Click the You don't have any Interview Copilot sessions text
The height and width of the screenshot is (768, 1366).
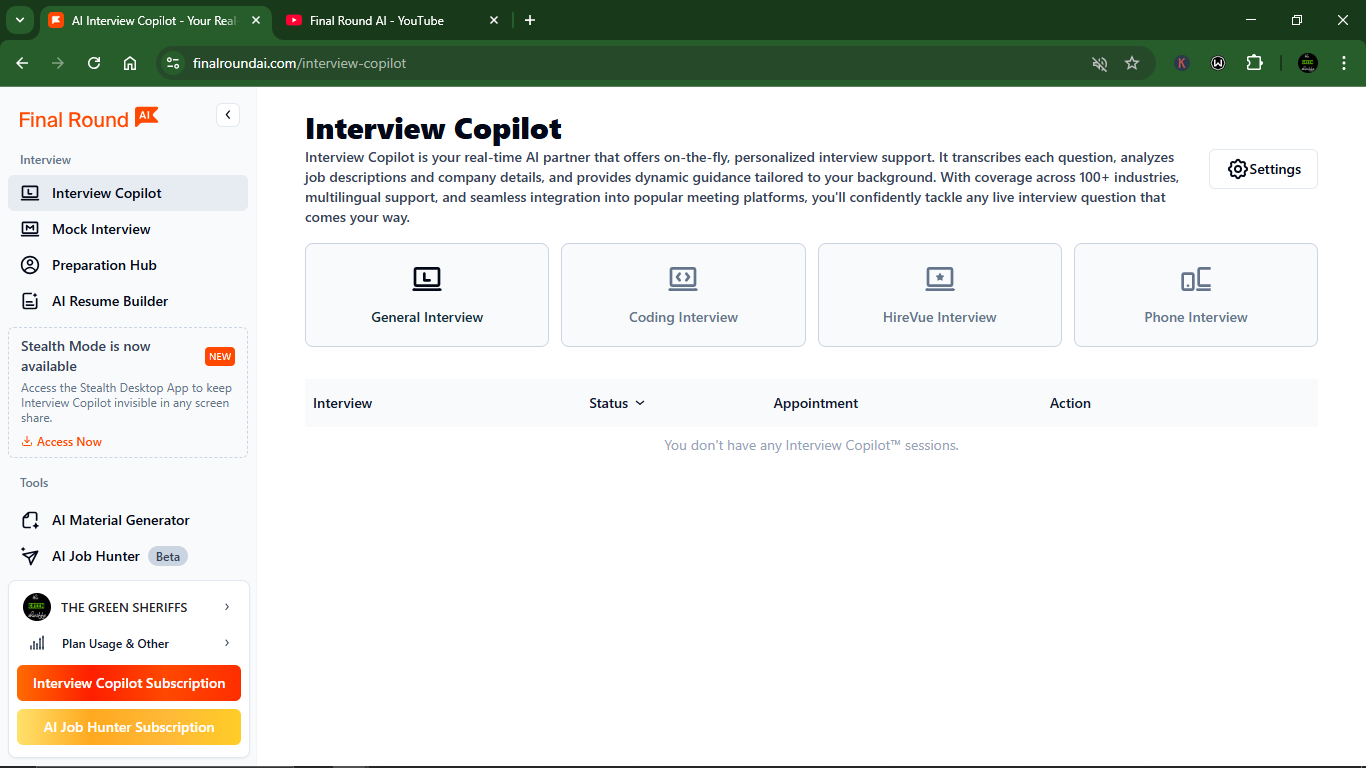pyautogui.click(x=811, y=445)
